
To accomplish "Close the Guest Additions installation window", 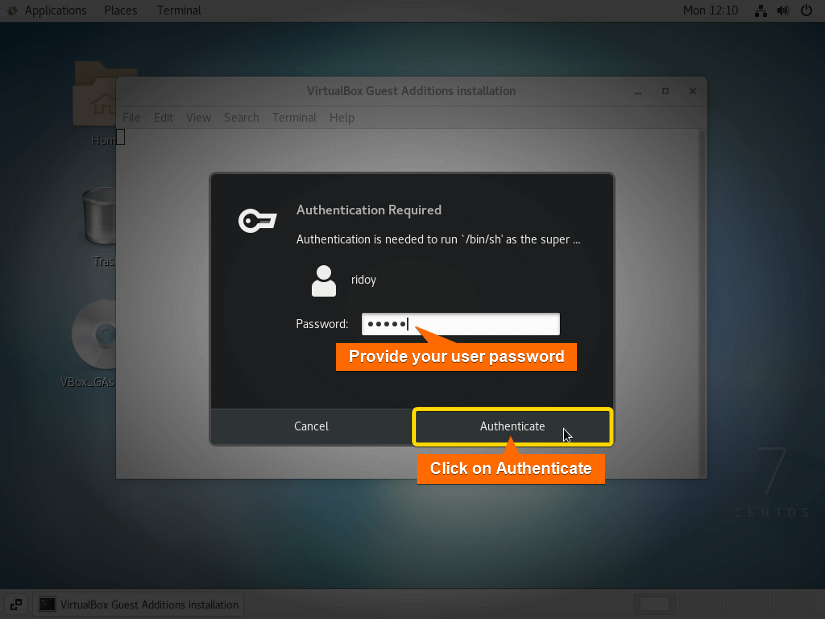I will coord(693,91).
